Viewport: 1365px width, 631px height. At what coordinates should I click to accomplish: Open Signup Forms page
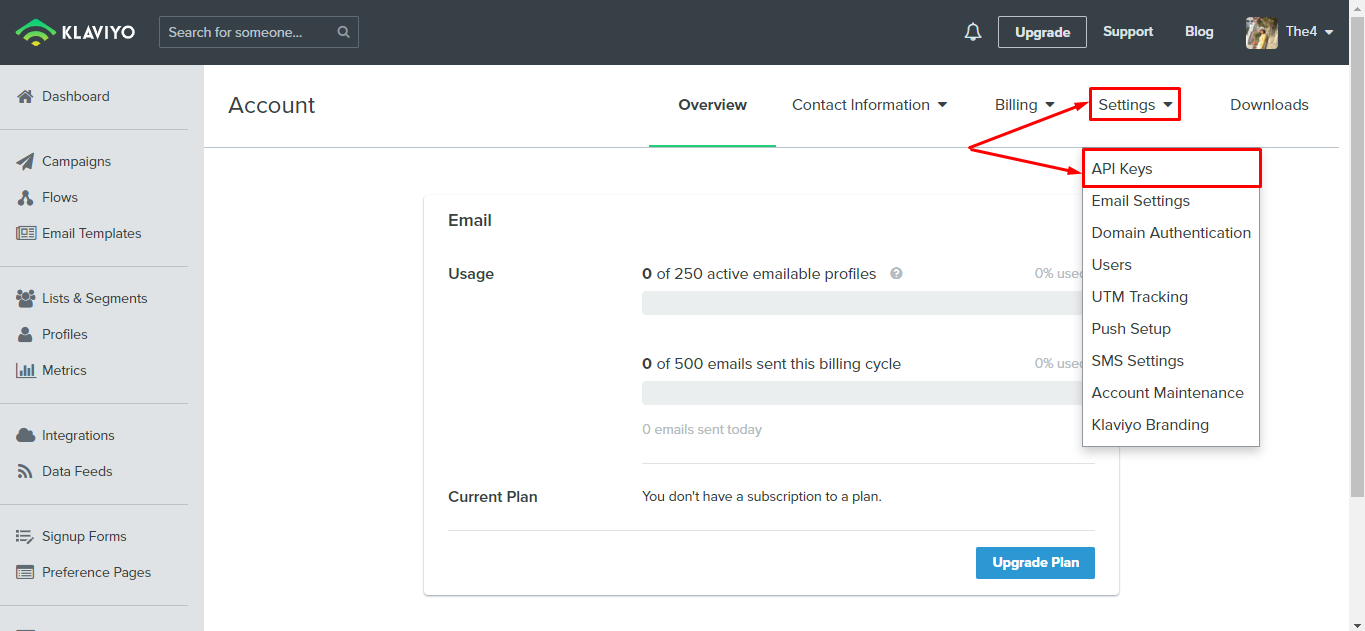[84, 537]
